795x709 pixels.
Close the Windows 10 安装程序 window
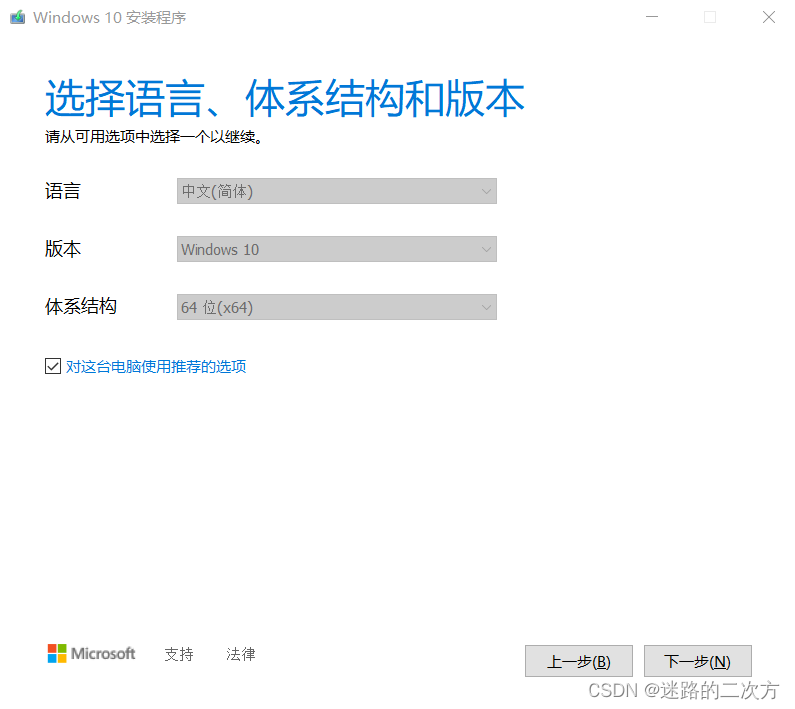[x=769, y=17]
